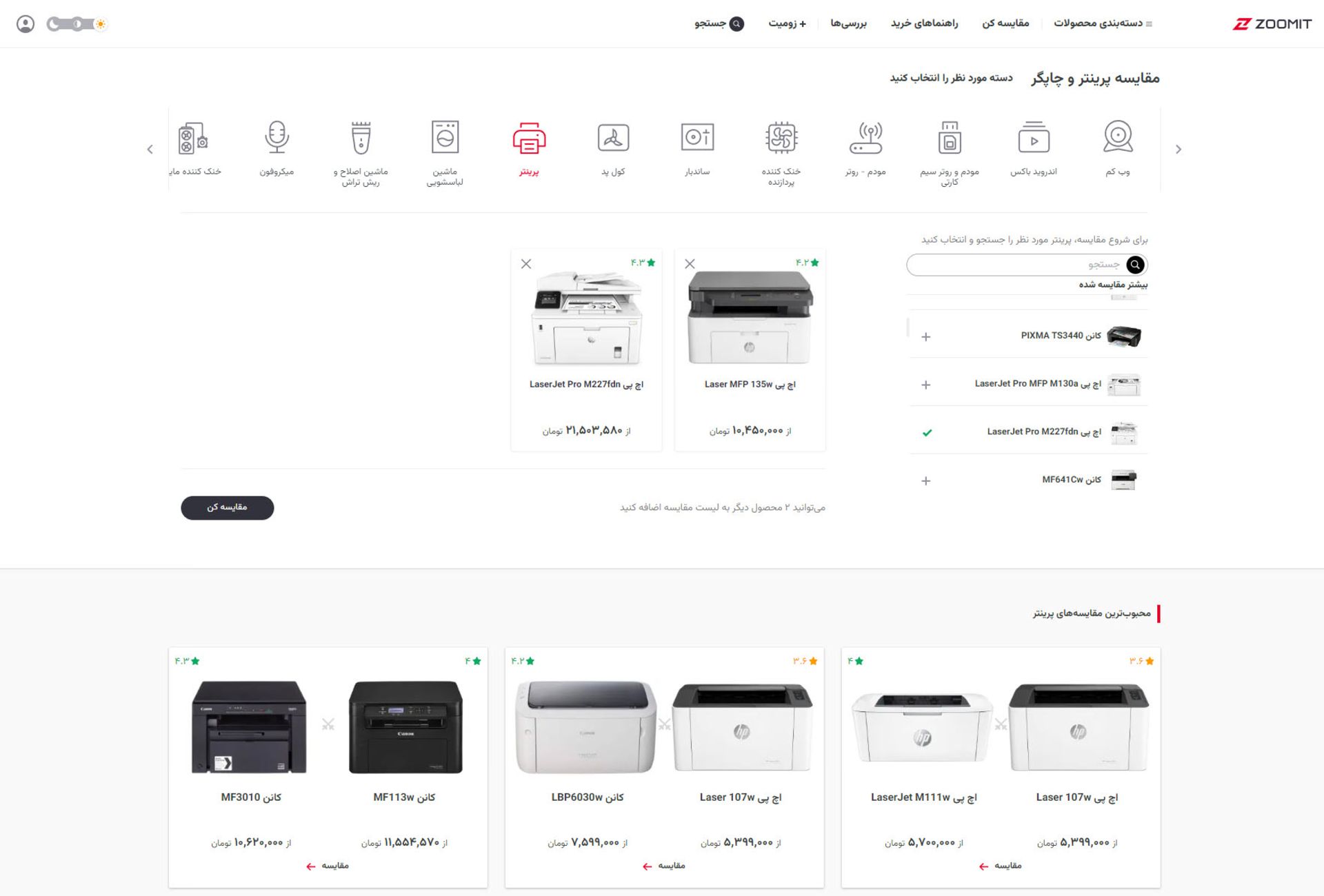Choose the cool pad category icon
1324x896 pixels.
click(x=612, y=138)
